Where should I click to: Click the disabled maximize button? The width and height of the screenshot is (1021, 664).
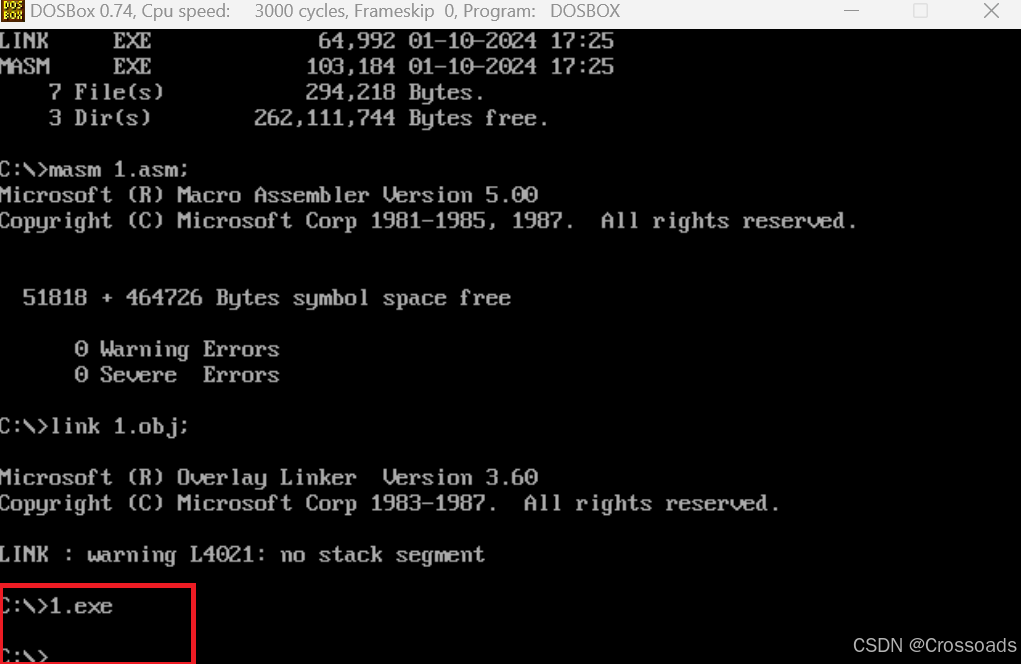(x=920, y=11)
